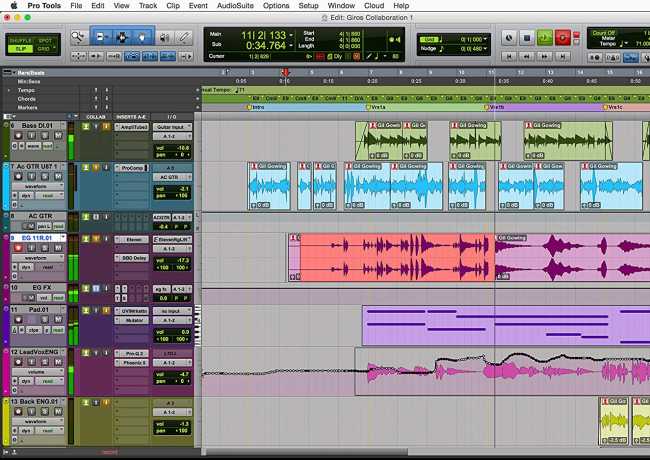650x460 pixels.
Task: Click the red Record transport button
Action: coord(562,38)
